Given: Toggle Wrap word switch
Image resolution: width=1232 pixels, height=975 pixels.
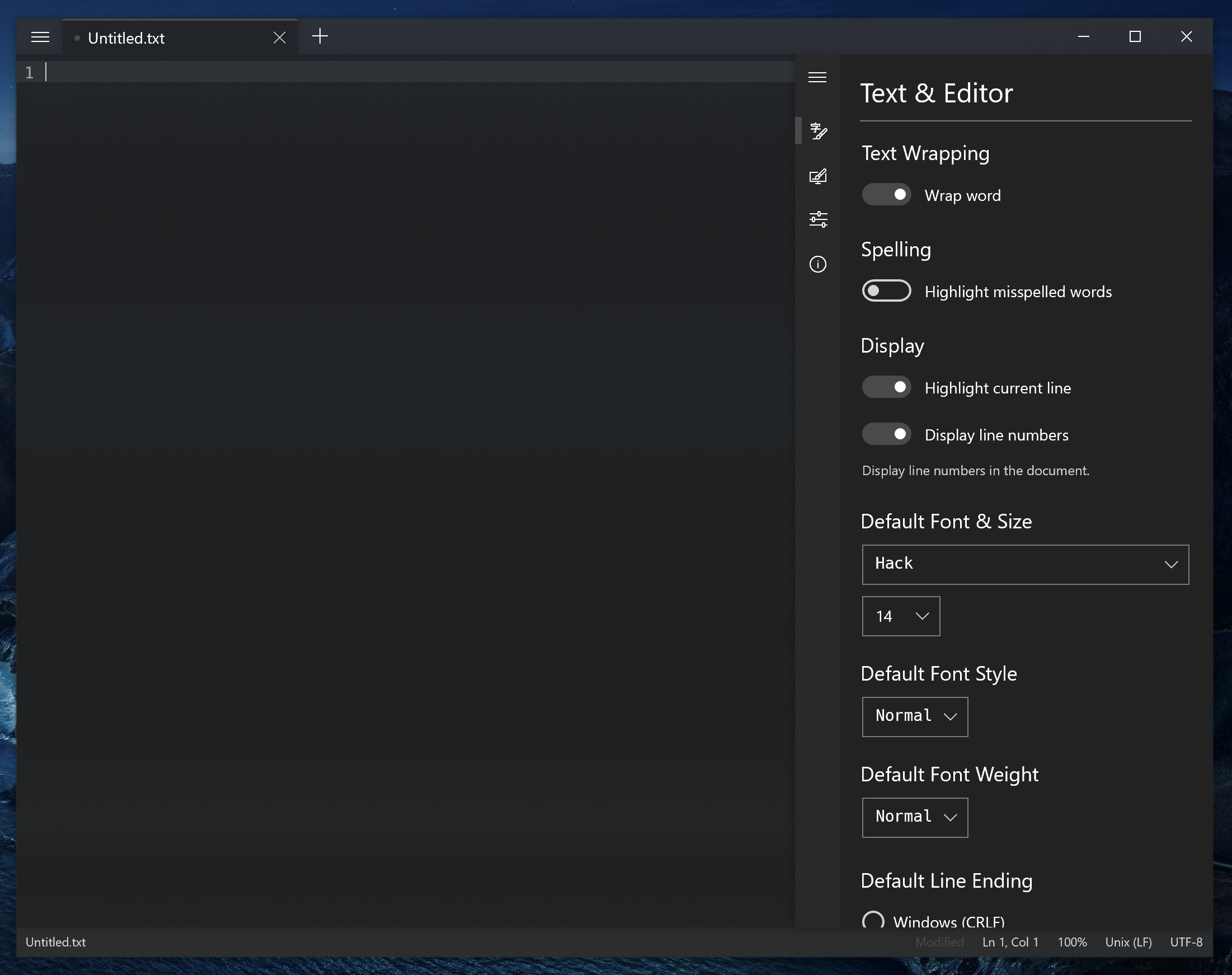Looking at the screenshot, I should coord(886,195).
